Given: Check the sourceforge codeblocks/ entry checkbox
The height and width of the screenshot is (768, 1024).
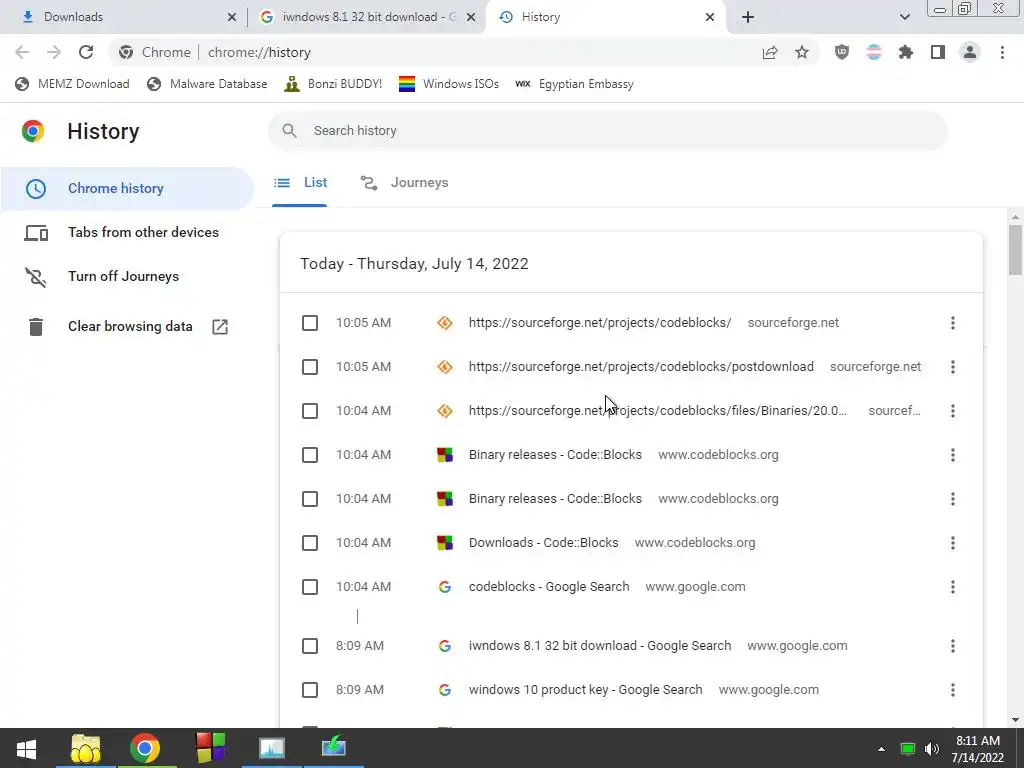Looking at the screenshot, I should click(310, 323).
